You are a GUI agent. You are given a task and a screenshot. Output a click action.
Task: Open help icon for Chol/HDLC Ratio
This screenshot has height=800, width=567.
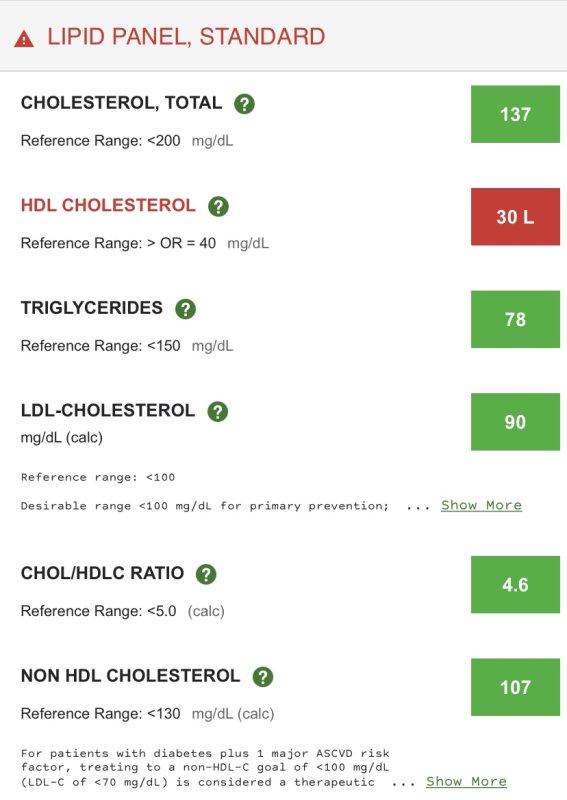pos(207,574)
